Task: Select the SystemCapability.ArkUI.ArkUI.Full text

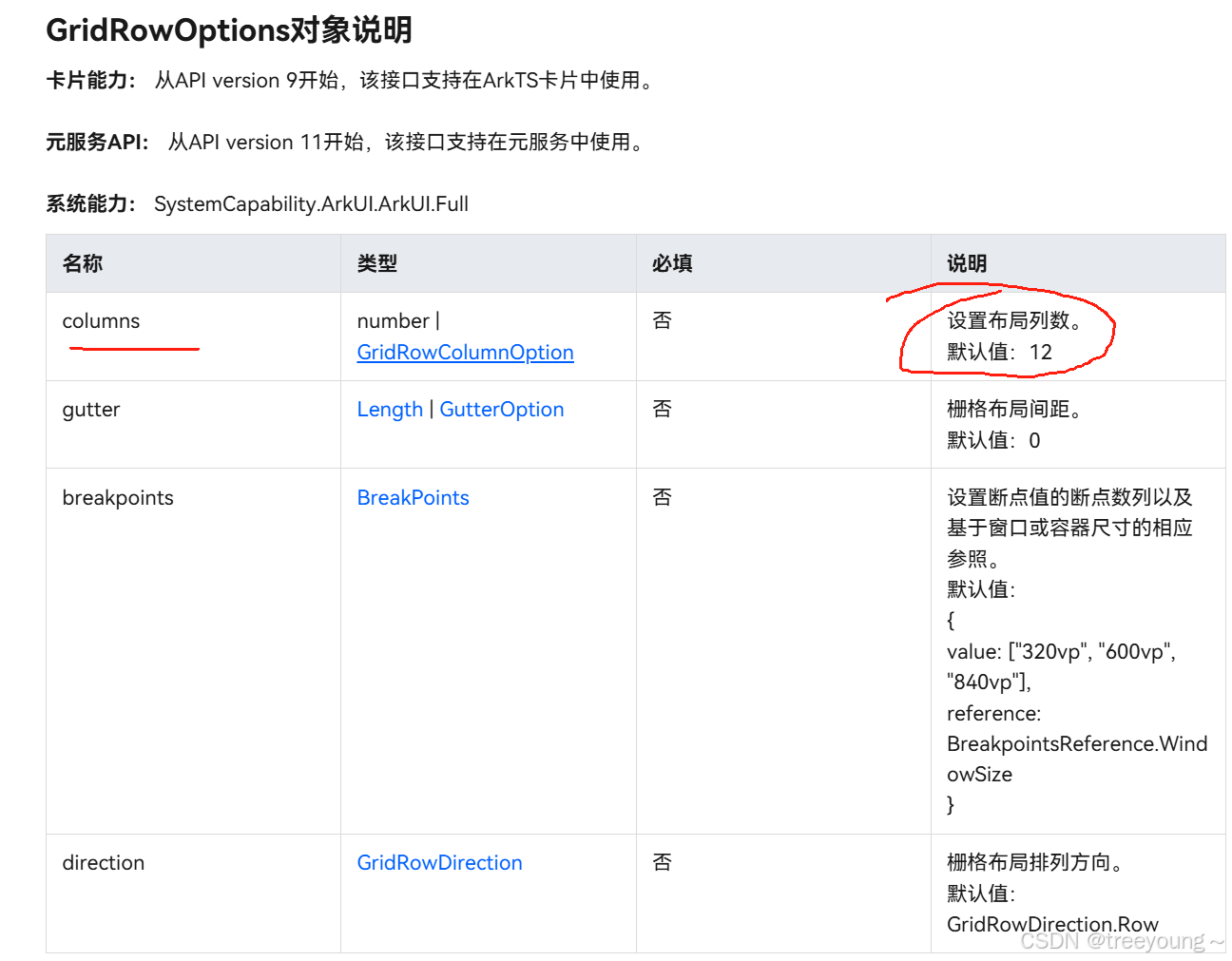Action: pos(311,203)
